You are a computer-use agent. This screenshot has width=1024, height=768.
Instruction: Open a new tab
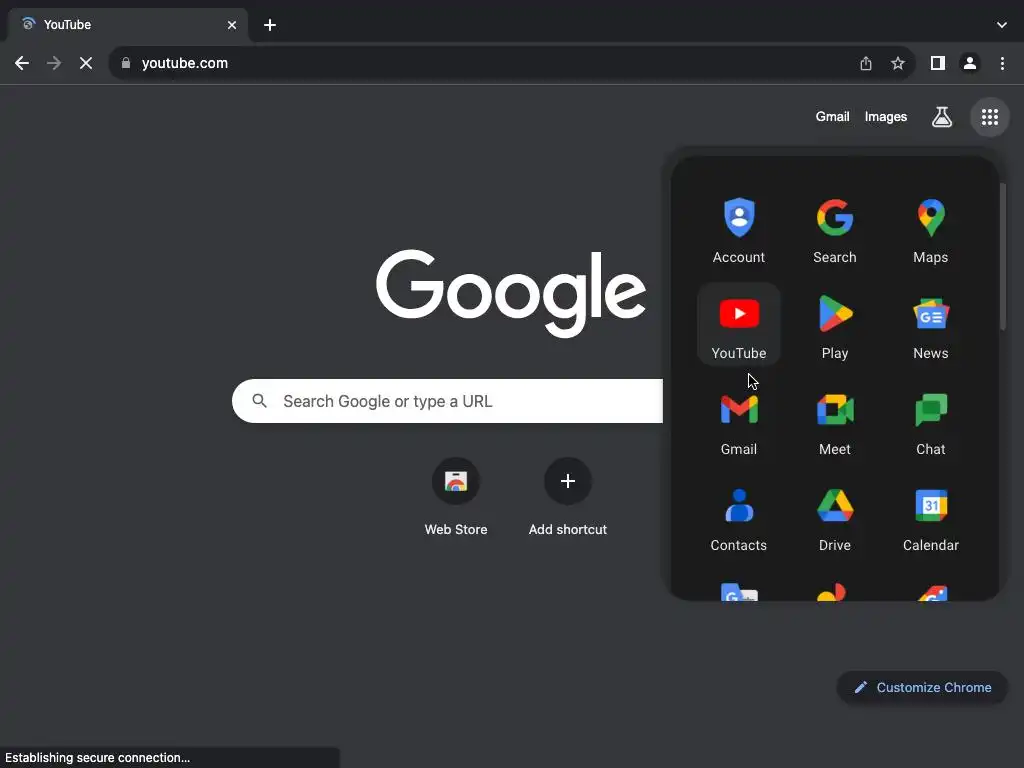click(x=270, y=25)
